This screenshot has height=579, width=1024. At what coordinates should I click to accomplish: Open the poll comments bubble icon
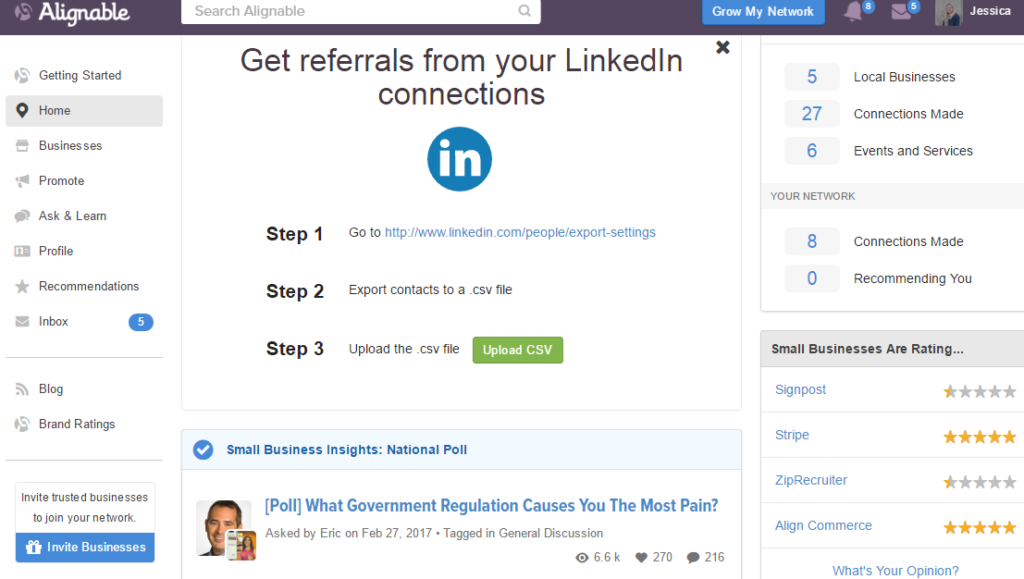click(x=693, y=557)
